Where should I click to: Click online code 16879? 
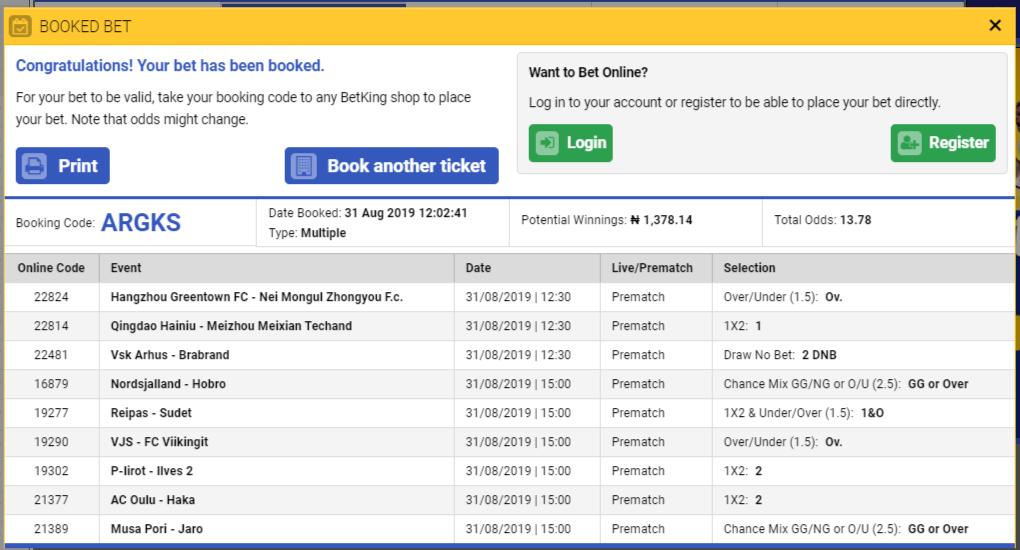tap(51, 384)
